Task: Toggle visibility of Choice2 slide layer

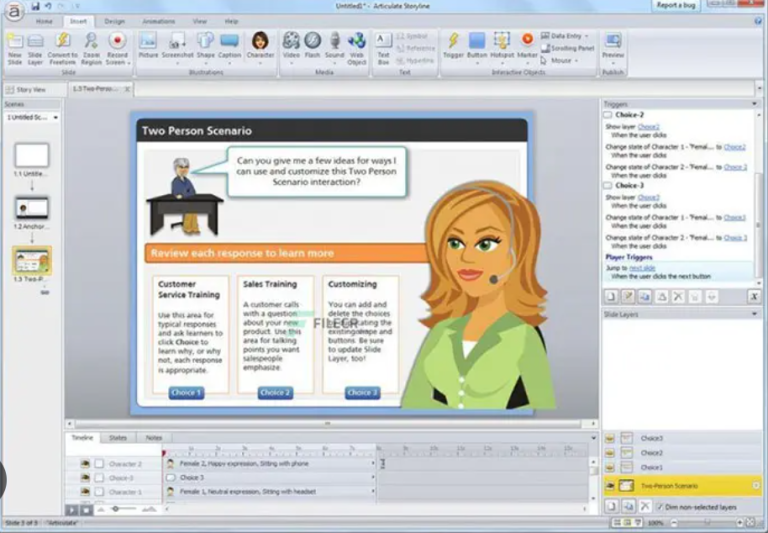Action: (609, 453)
